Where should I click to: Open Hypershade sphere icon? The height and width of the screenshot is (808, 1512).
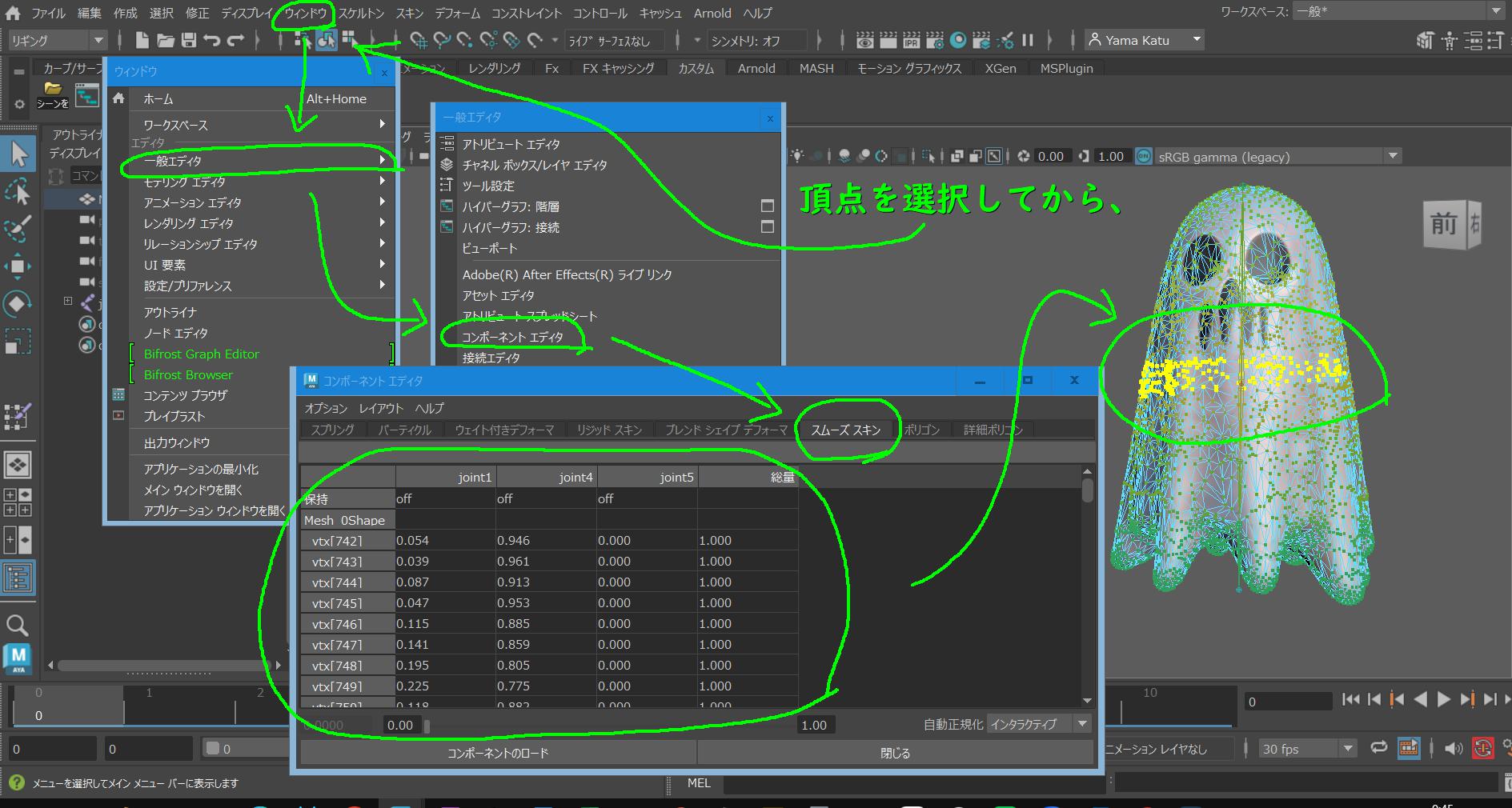click(x=958, y=40)
